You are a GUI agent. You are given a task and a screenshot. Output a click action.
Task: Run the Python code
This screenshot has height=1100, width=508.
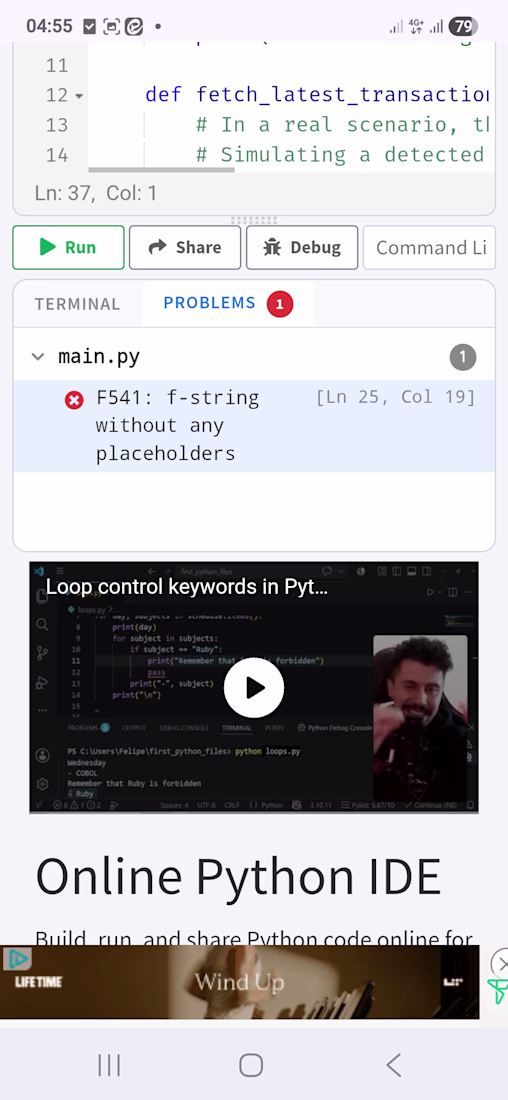[68, 248]
